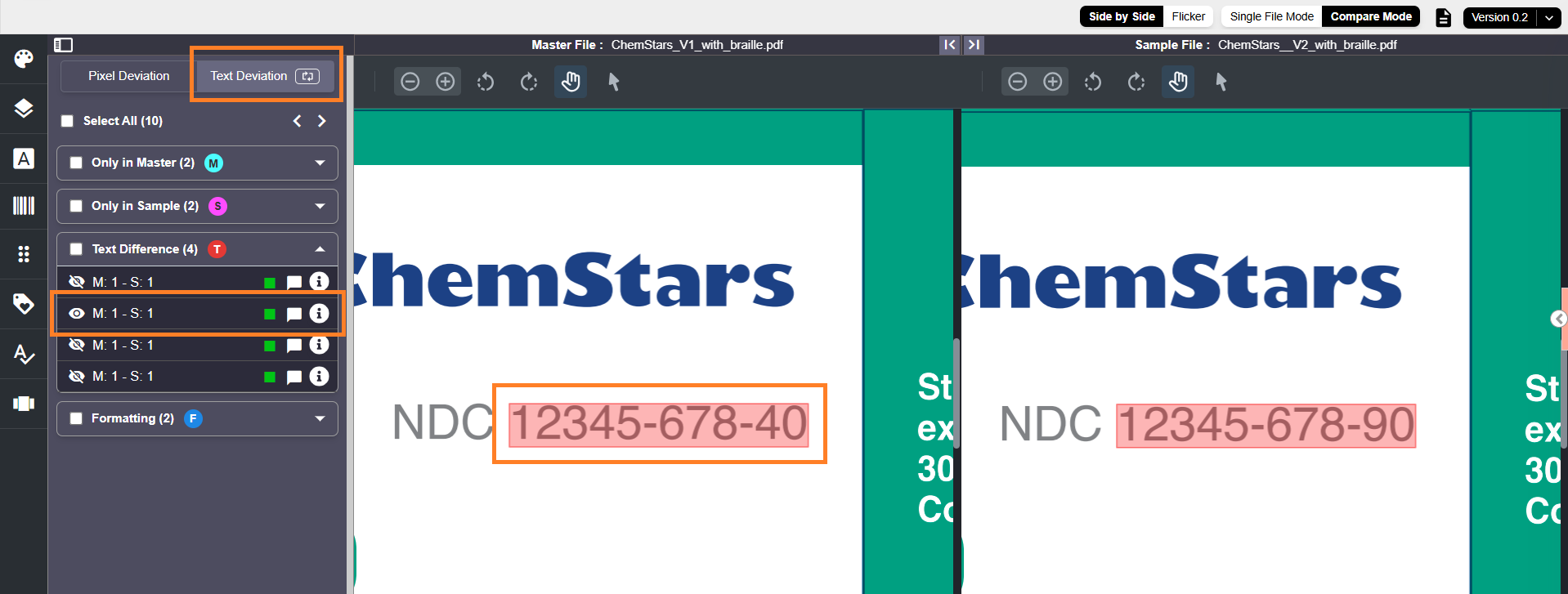Screen dimensions: 1568x594
Task: Check the Formatting checkbox
Action: point(76,418)
